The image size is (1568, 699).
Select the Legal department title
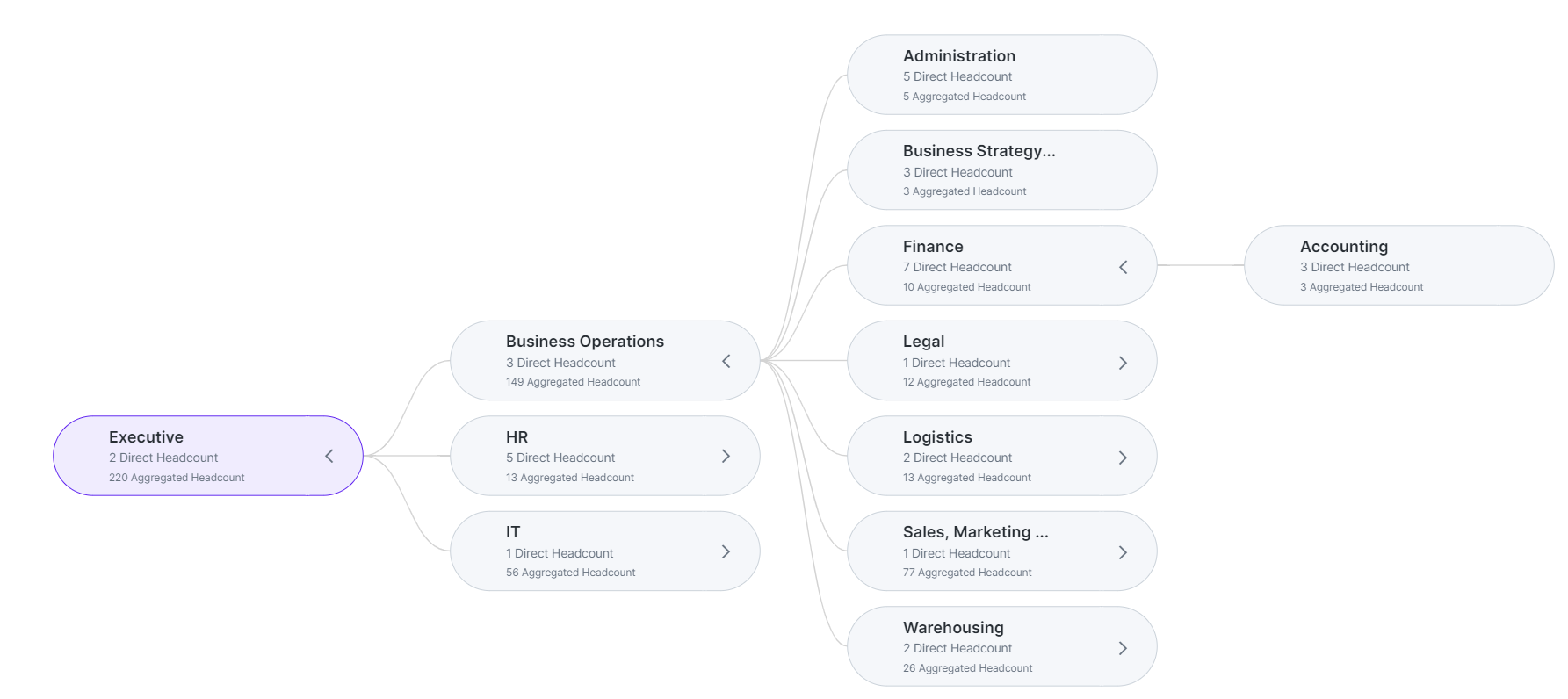click(x=923, y=342)
